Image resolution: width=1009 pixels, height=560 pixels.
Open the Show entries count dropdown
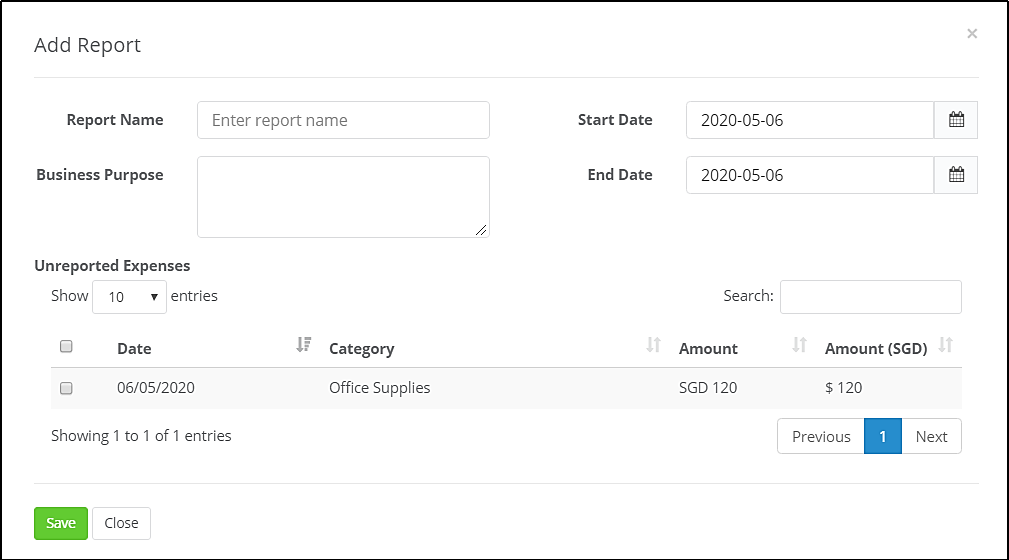coord(129,297)
